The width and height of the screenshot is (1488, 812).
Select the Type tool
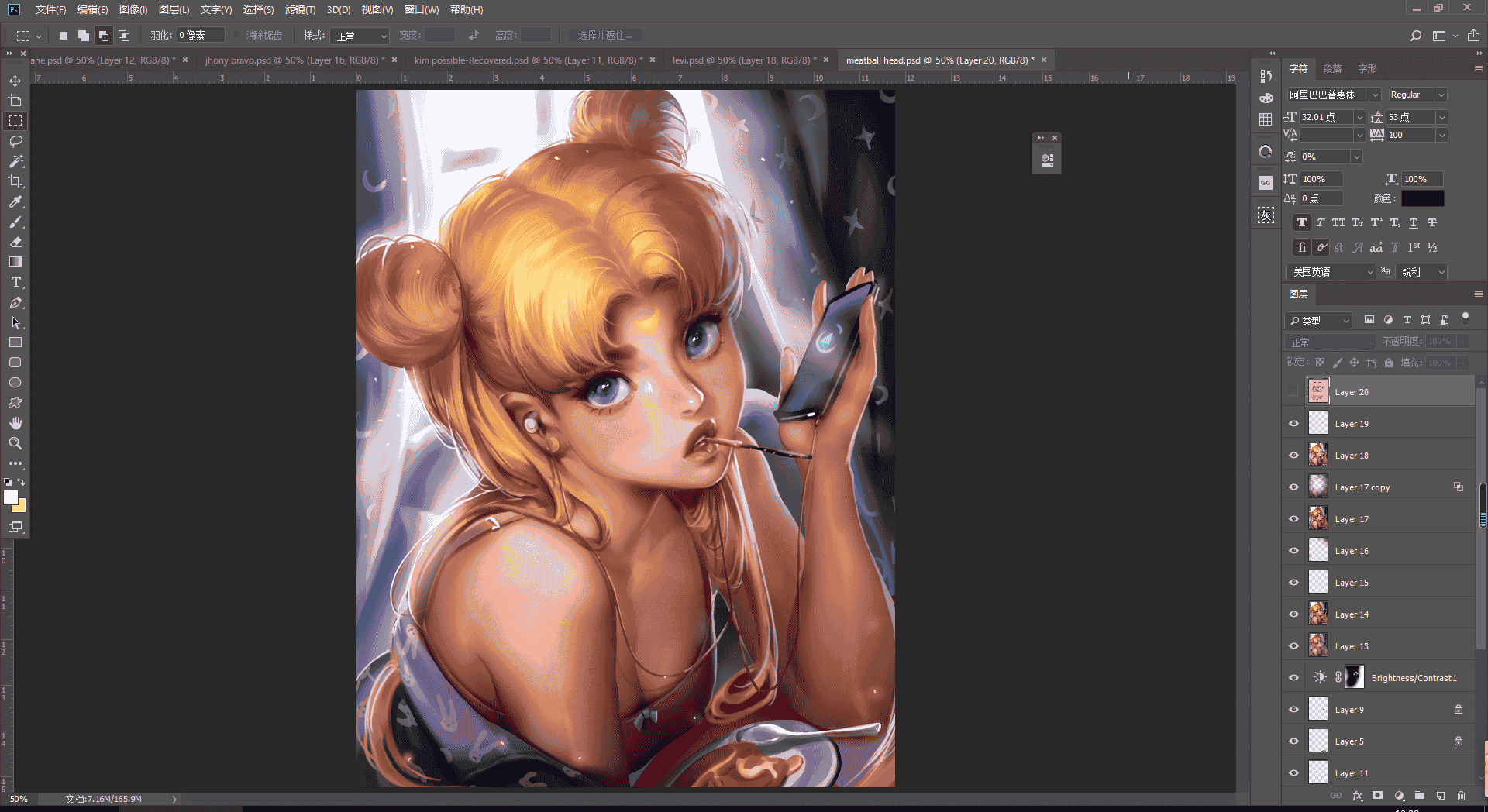15,282
